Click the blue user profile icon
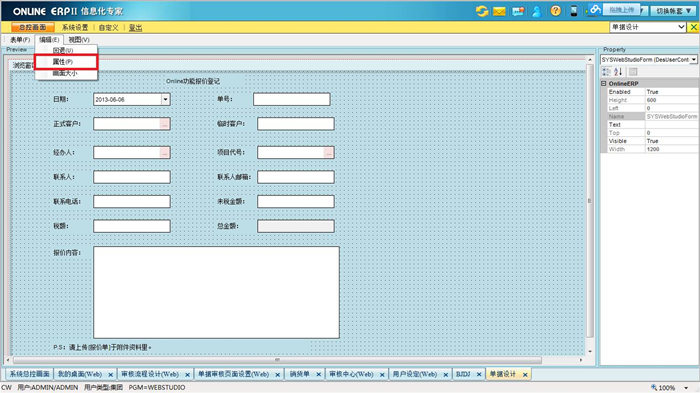Image resolution: width=700 pixels, height=393 pixels. 537,11
